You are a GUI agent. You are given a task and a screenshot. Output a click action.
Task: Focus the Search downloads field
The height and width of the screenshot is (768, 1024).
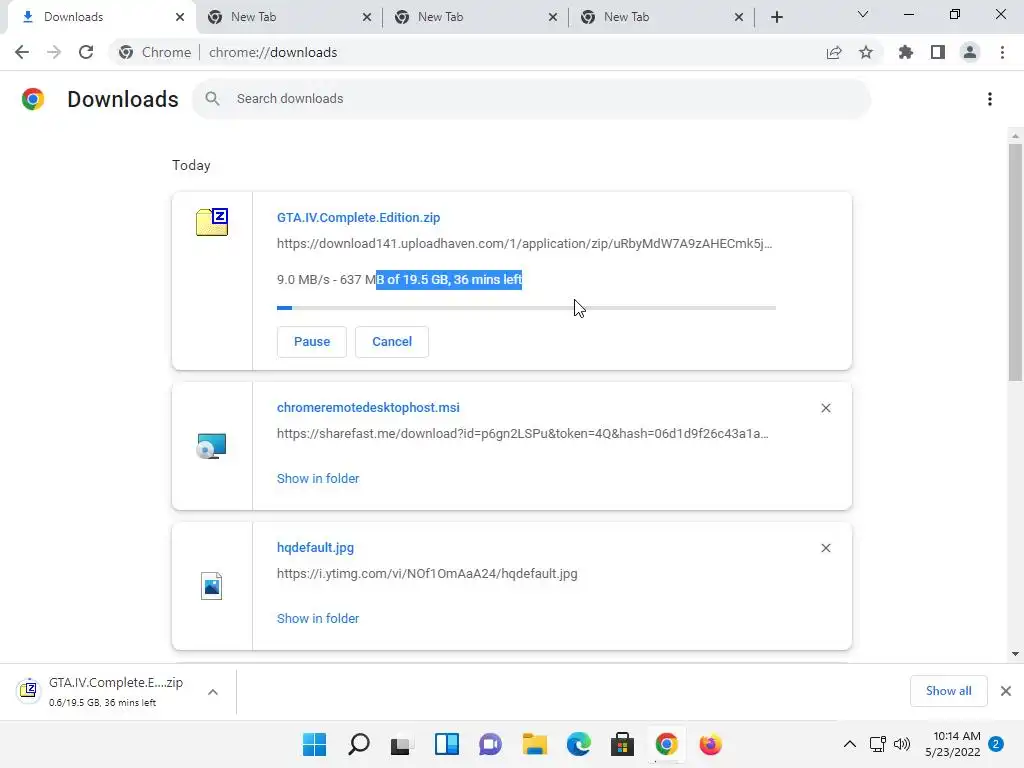click(531, 99)
